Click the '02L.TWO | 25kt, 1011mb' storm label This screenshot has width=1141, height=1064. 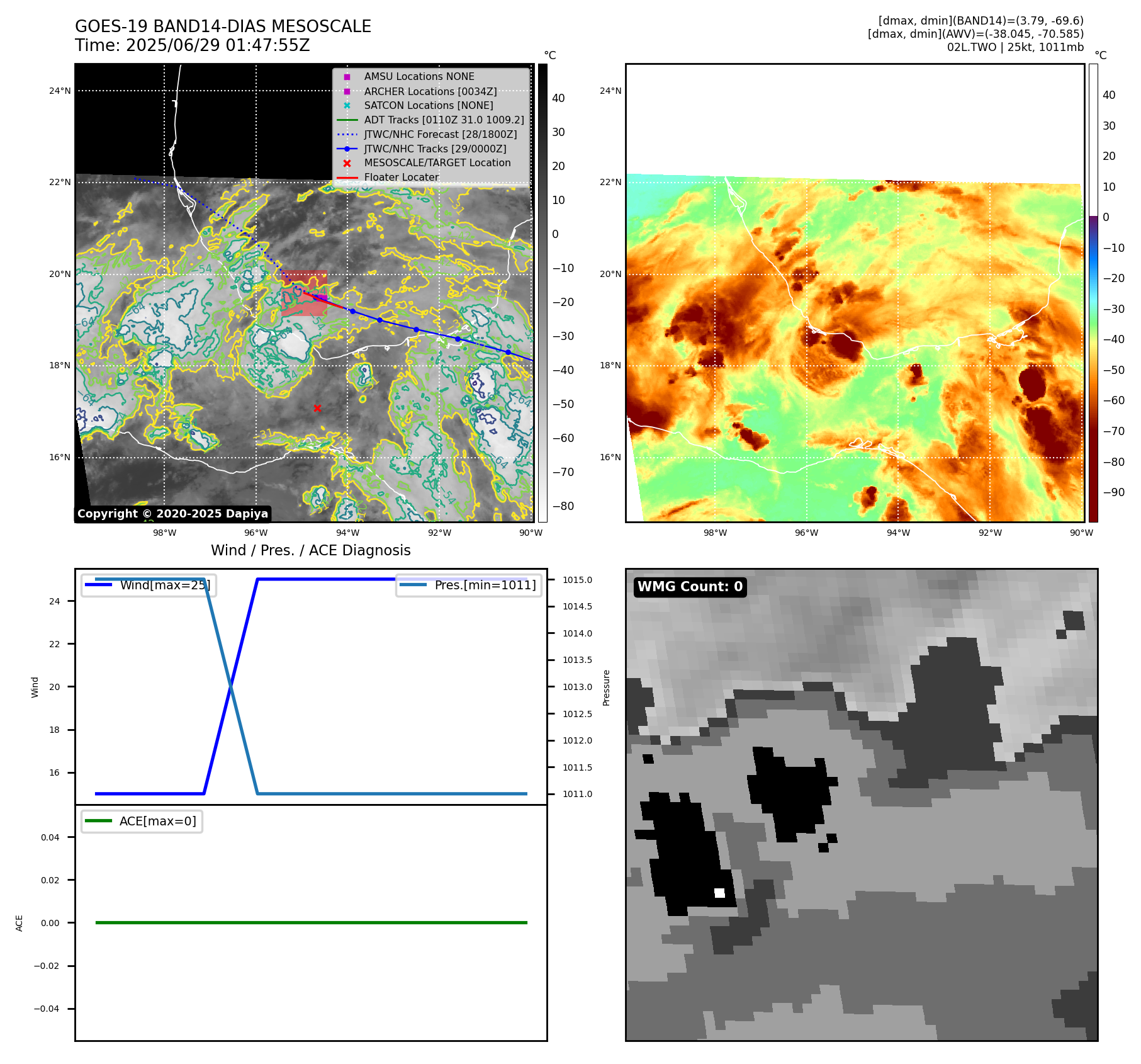coord(1015,47)
